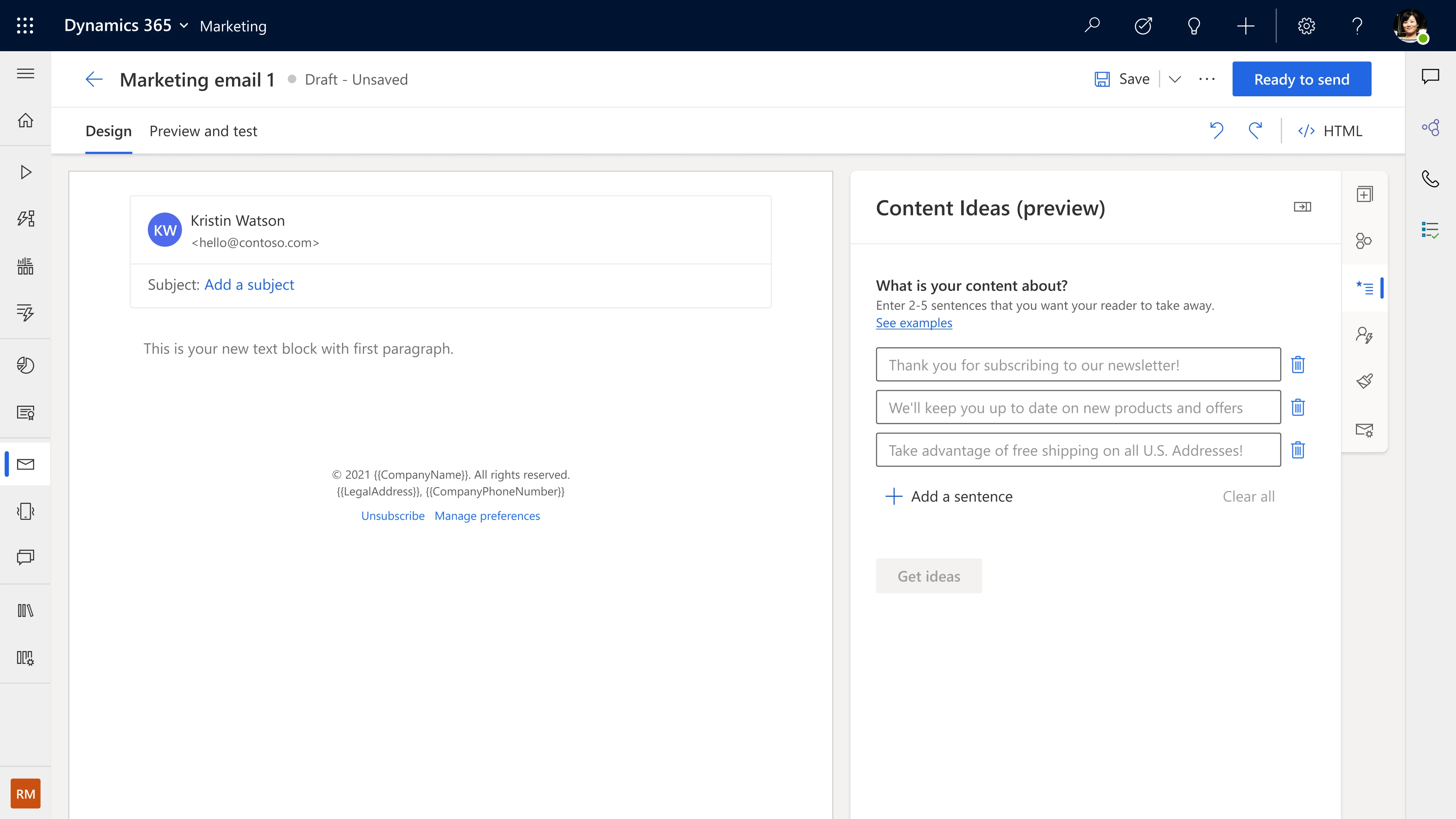
Task: Click the Toolbox icon in the right rail
Action: [x=1365, y=194]
